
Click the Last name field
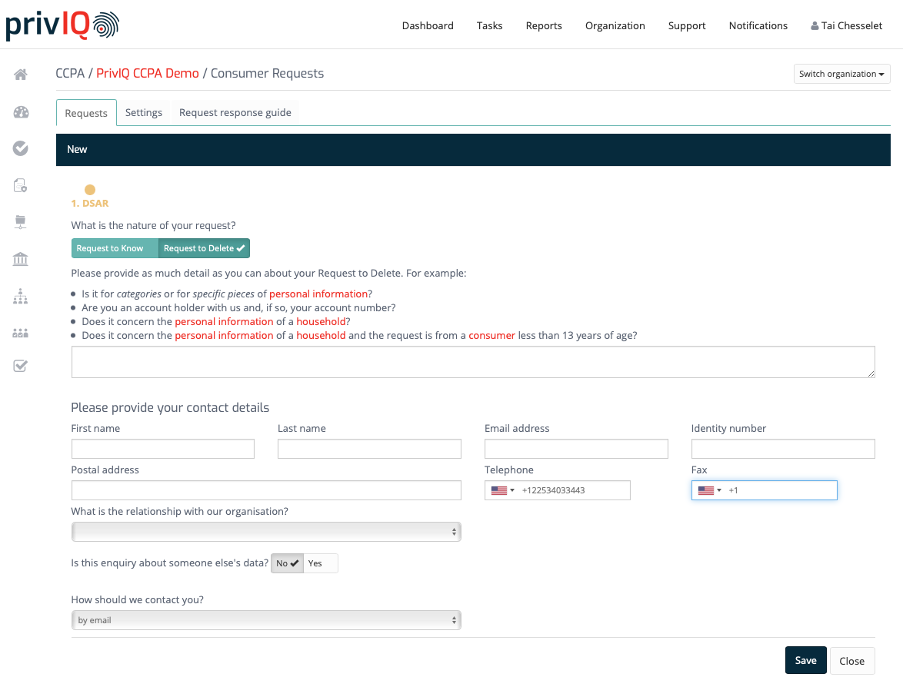coord(370,449)
